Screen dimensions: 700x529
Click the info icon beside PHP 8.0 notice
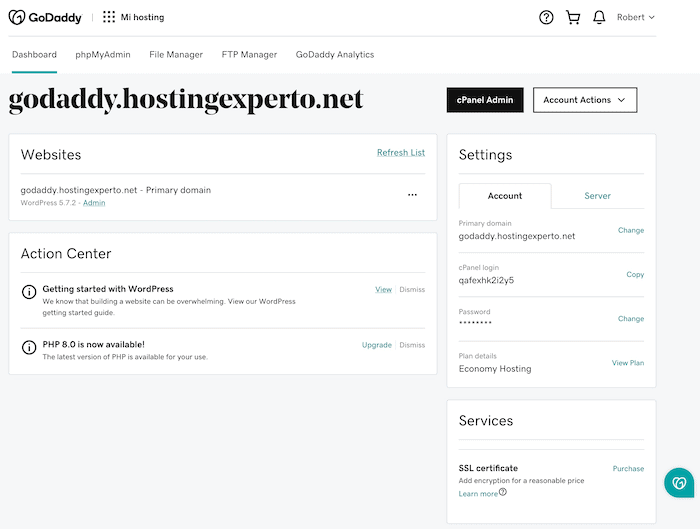(29, 347)
